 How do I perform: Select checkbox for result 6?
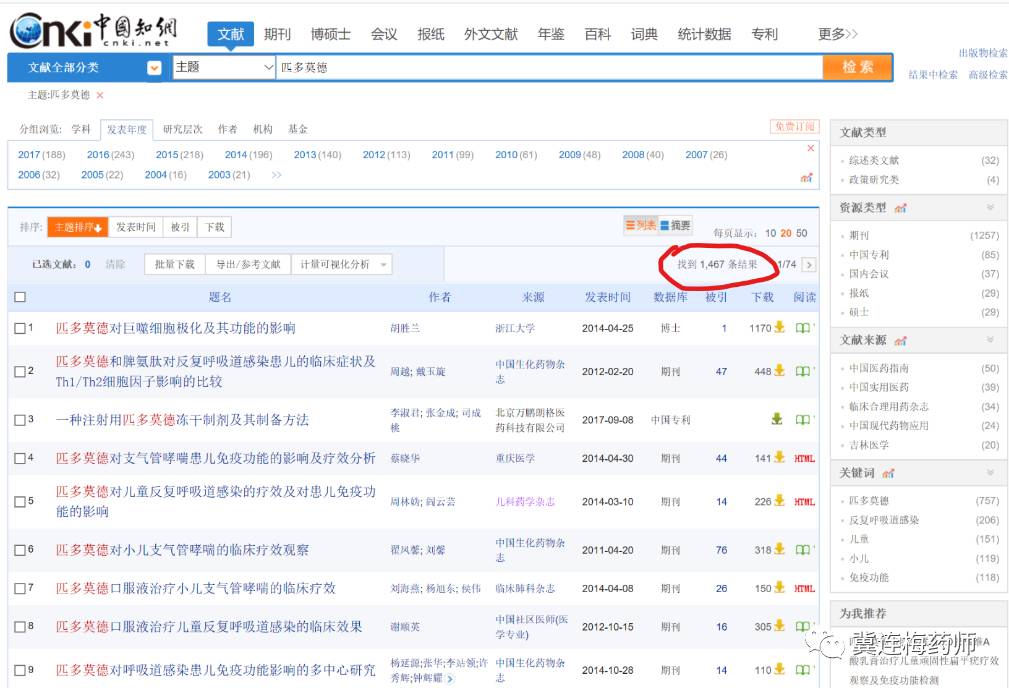(x=20, y=550)
